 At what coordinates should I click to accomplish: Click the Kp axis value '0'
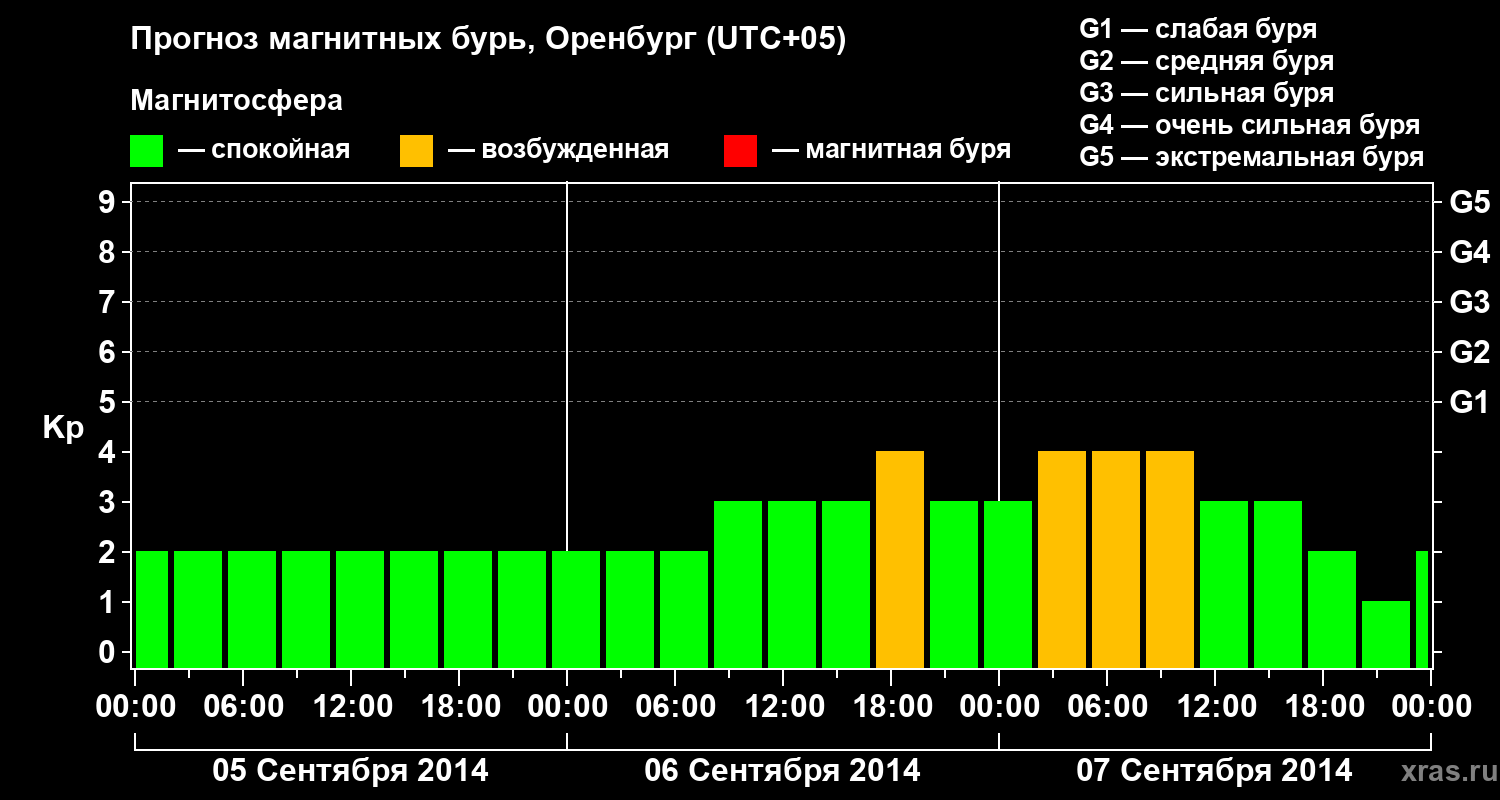coord(109,652)
